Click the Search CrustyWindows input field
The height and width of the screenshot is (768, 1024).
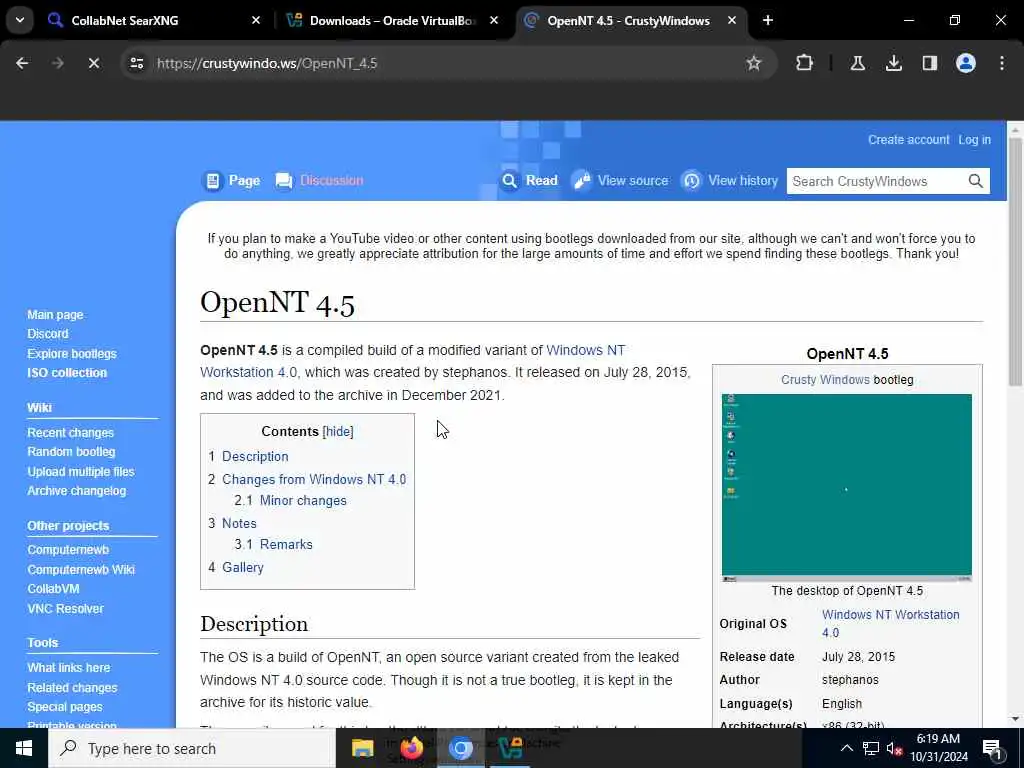click(x=875, y=182)
